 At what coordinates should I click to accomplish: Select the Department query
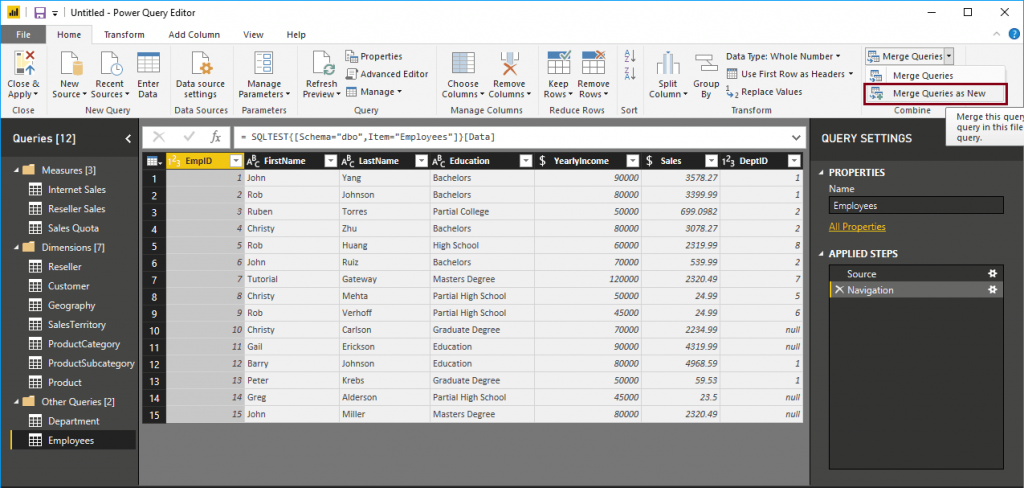pyautogui.click(x=71, y=421)
